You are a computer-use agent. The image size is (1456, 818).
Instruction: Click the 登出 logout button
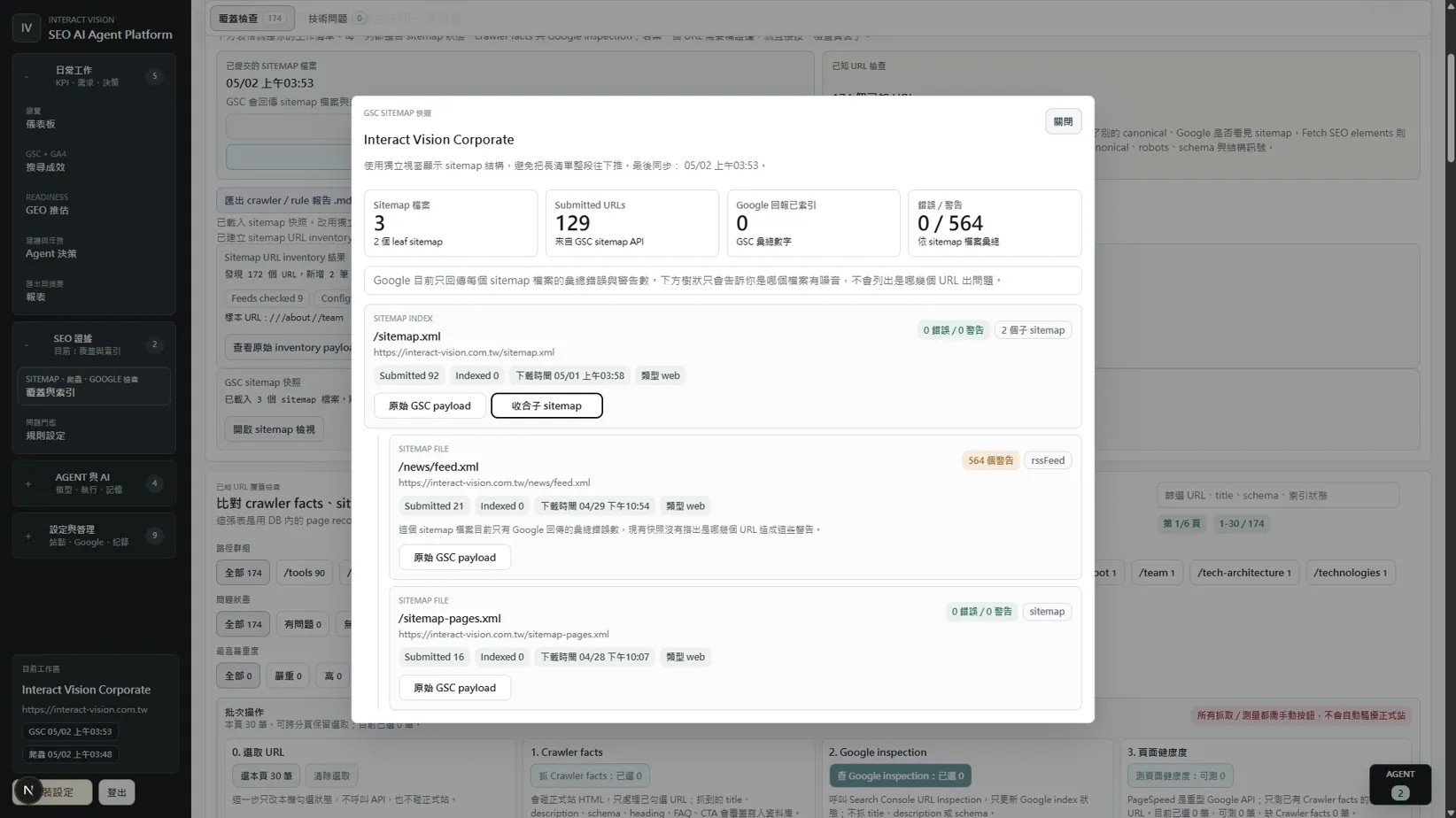(117, 792)
